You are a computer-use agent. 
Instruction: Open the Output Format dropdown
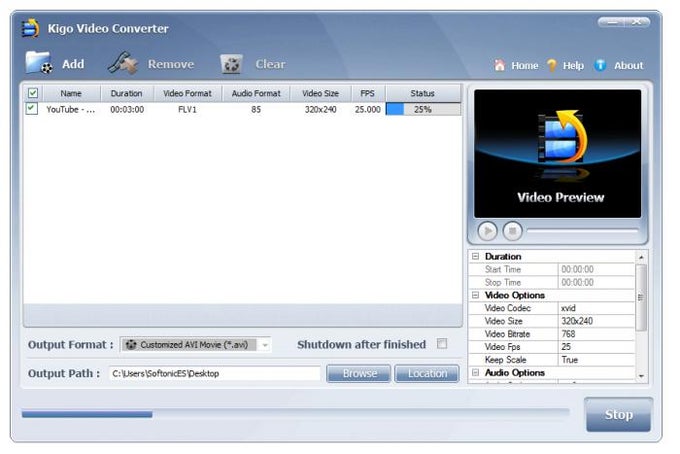click(265, 345)
